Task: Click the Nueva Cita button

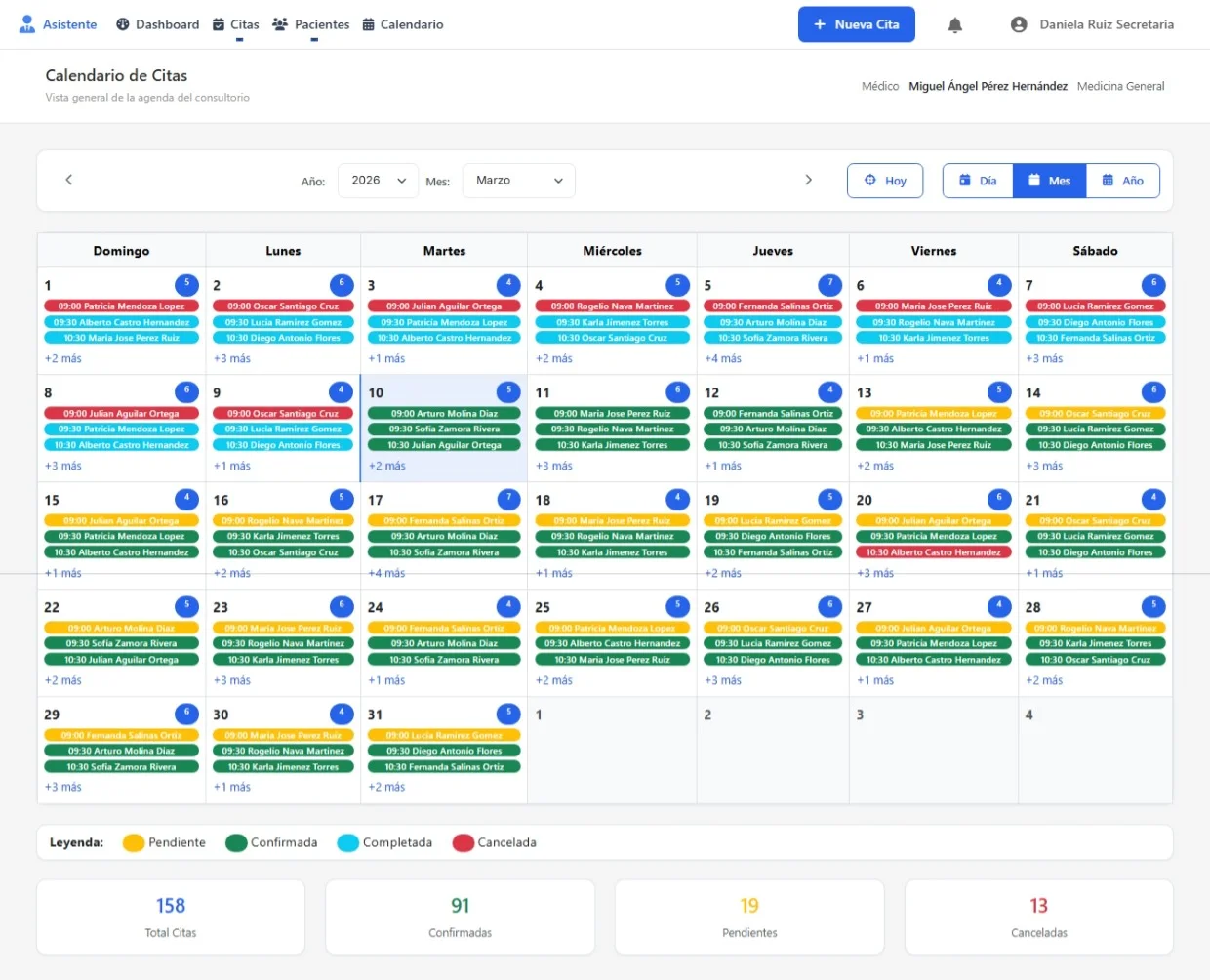Action: [x=856, y=24]
